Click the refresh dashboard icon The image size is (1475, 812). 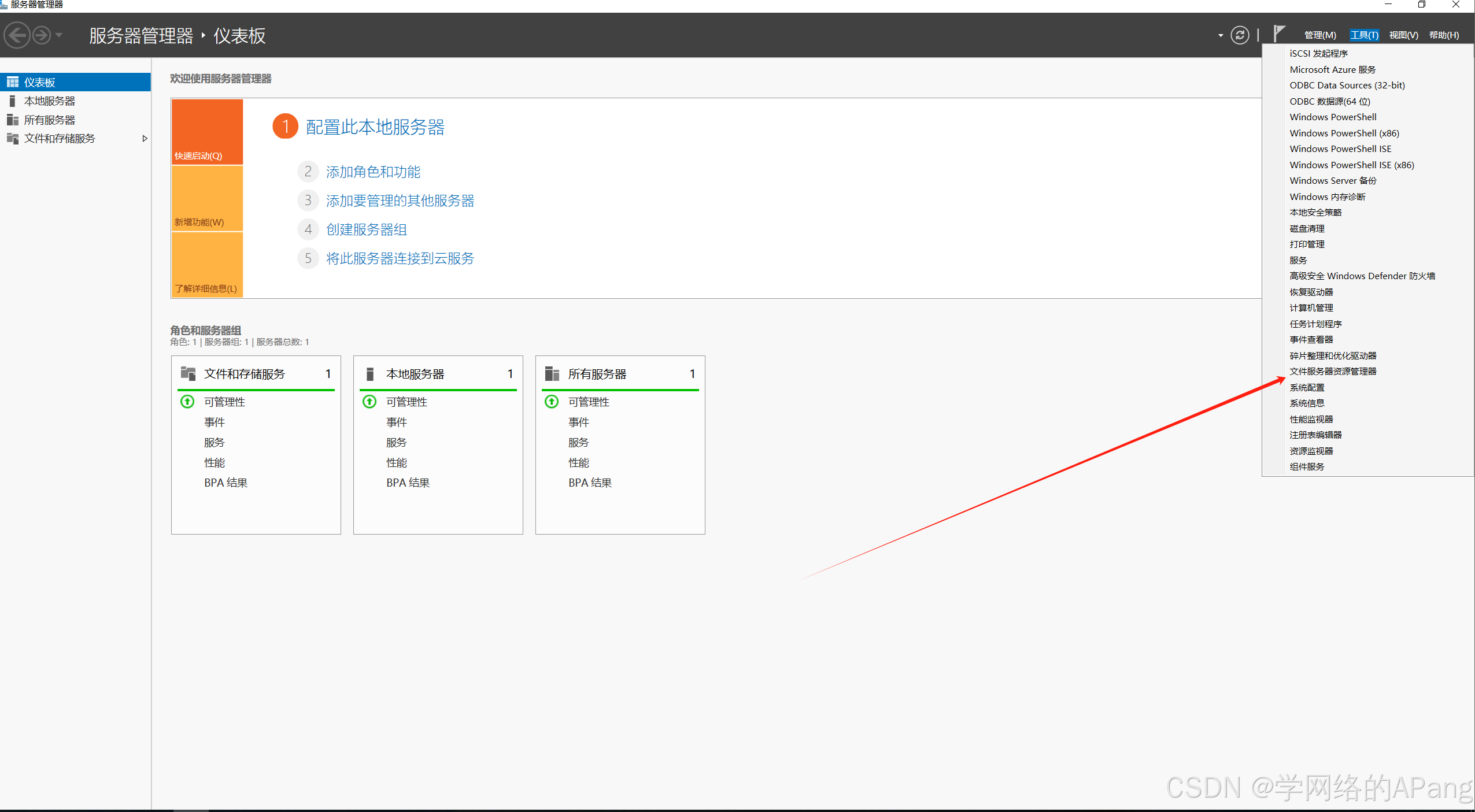pyautogui.click(x=1239, y=35)
